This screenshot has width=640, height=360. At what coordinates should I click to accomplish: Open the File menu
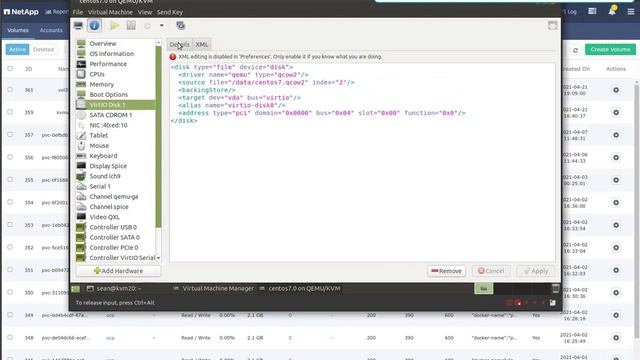coord(78,12)
